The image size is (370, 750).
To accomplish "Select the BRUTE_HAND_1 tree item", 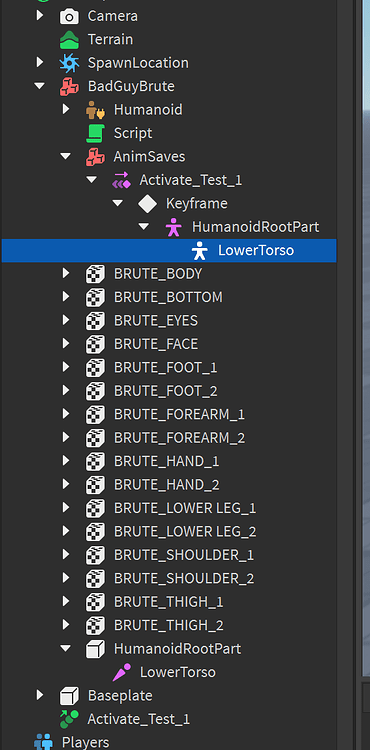I will coord(166,462).
